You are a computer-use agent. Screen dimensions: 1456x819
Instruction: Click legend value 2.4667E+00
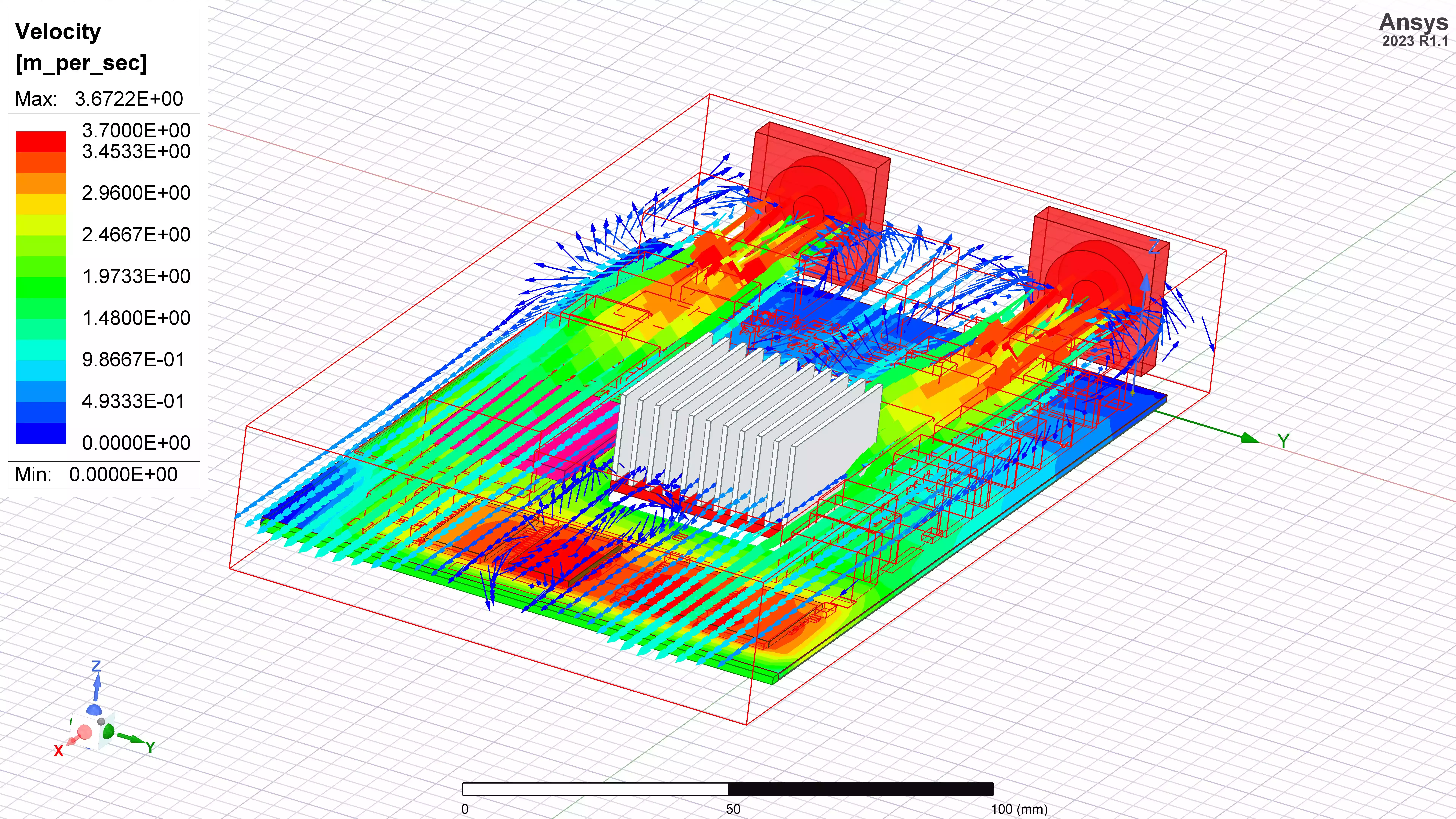click(136, 235)
